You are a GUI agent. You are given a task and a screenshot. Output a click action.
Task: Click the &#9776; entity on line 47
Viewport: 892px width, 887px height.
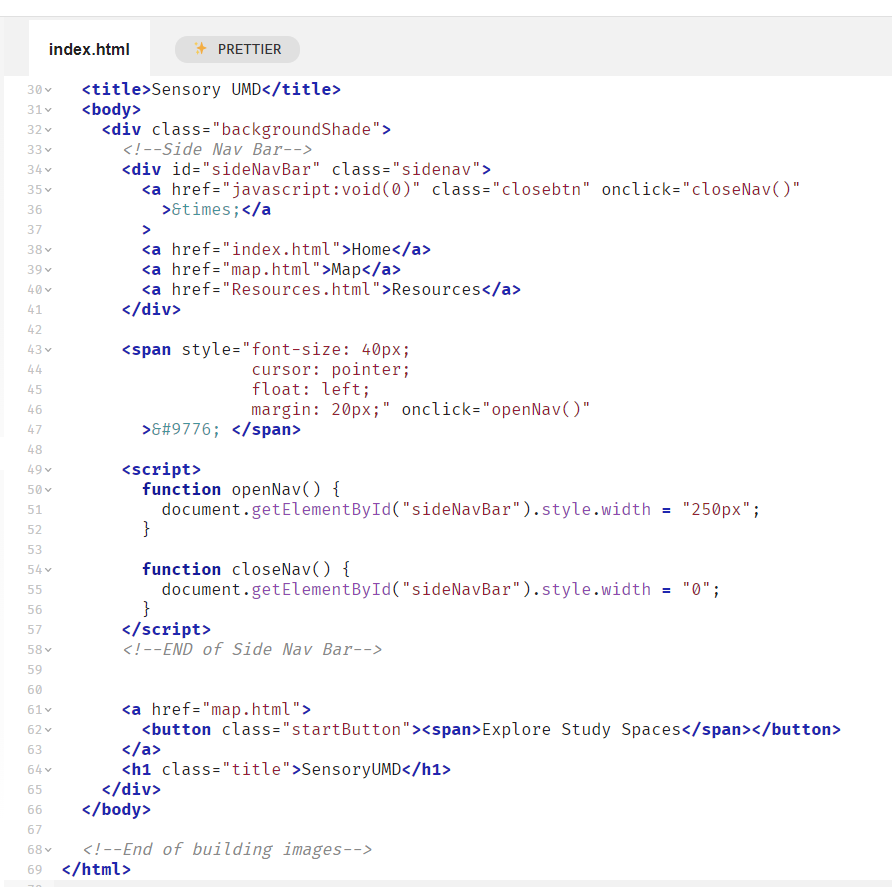point(186,430)
